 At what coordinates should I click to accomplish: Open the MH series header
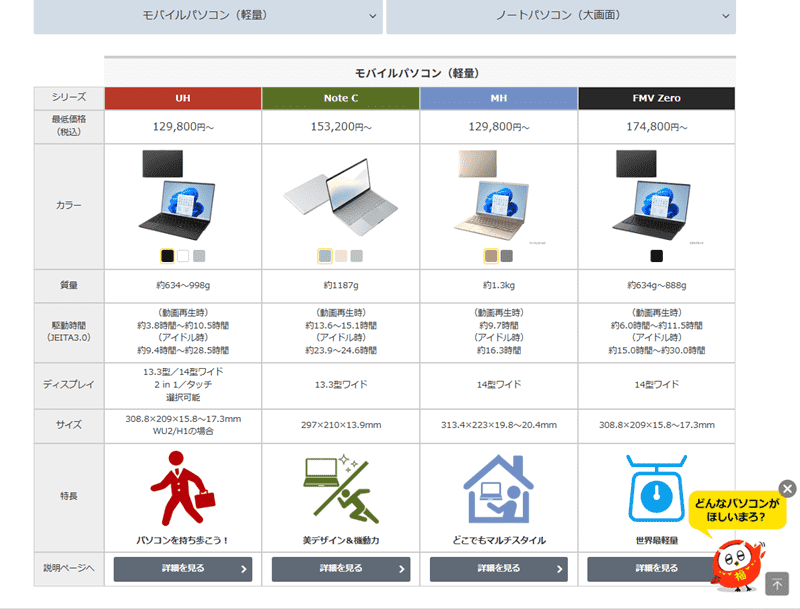pyautogui.click(x=498, y=98)
